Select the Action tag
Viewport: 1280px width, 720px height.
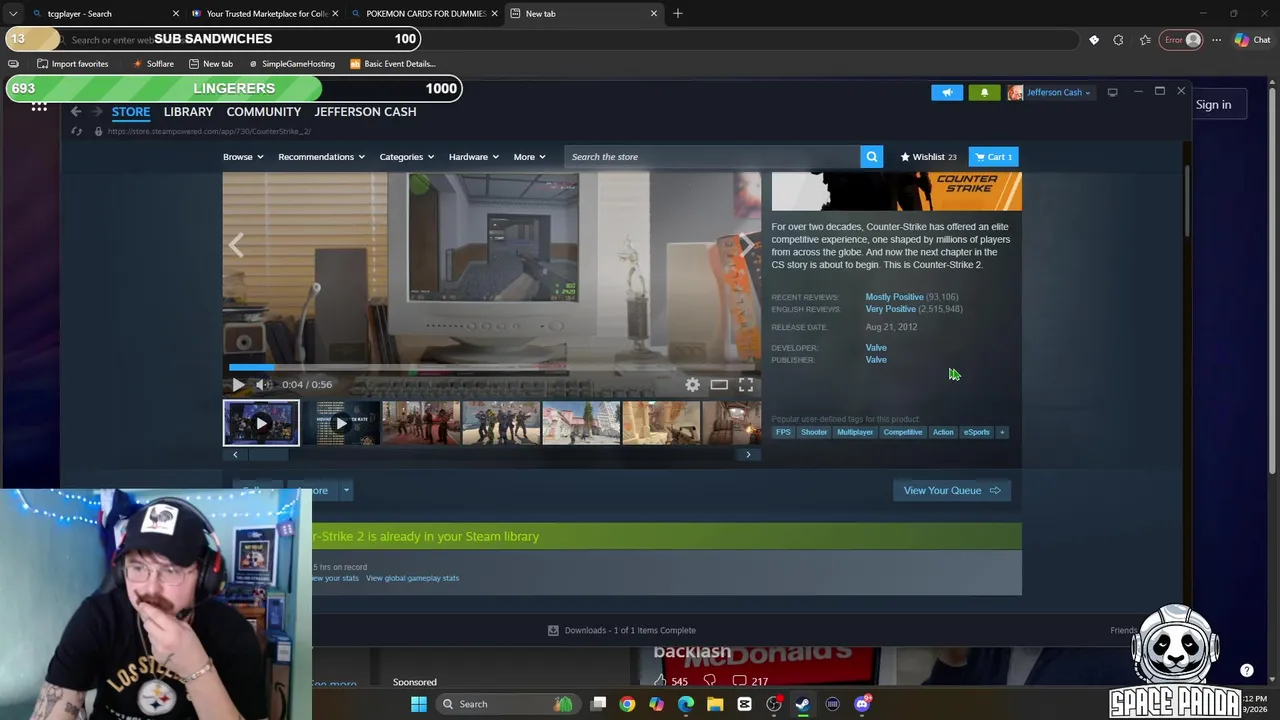(943, 432)
